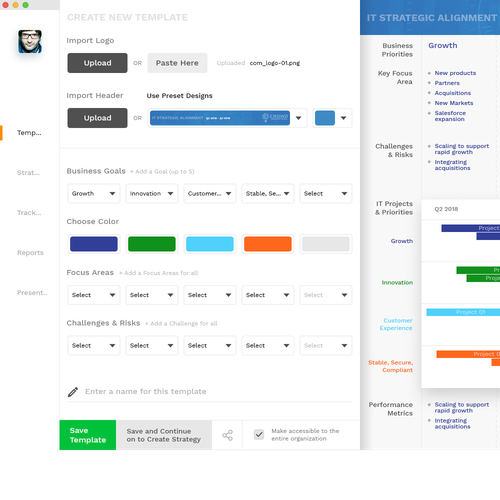The width and height of the screenshot is (500, 500).
Task: Choose the dark blue color swatch
Action: click(94, 244)
